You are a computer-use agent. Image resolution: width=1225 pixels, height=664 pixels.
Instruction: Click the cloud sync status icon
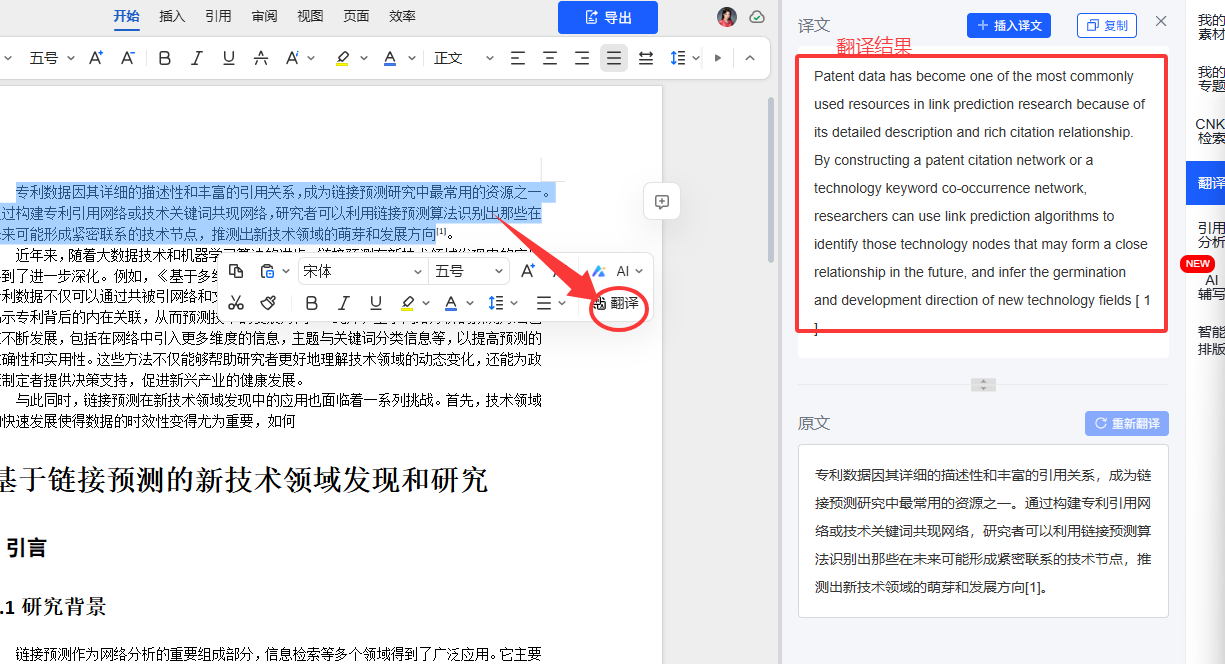757,17
